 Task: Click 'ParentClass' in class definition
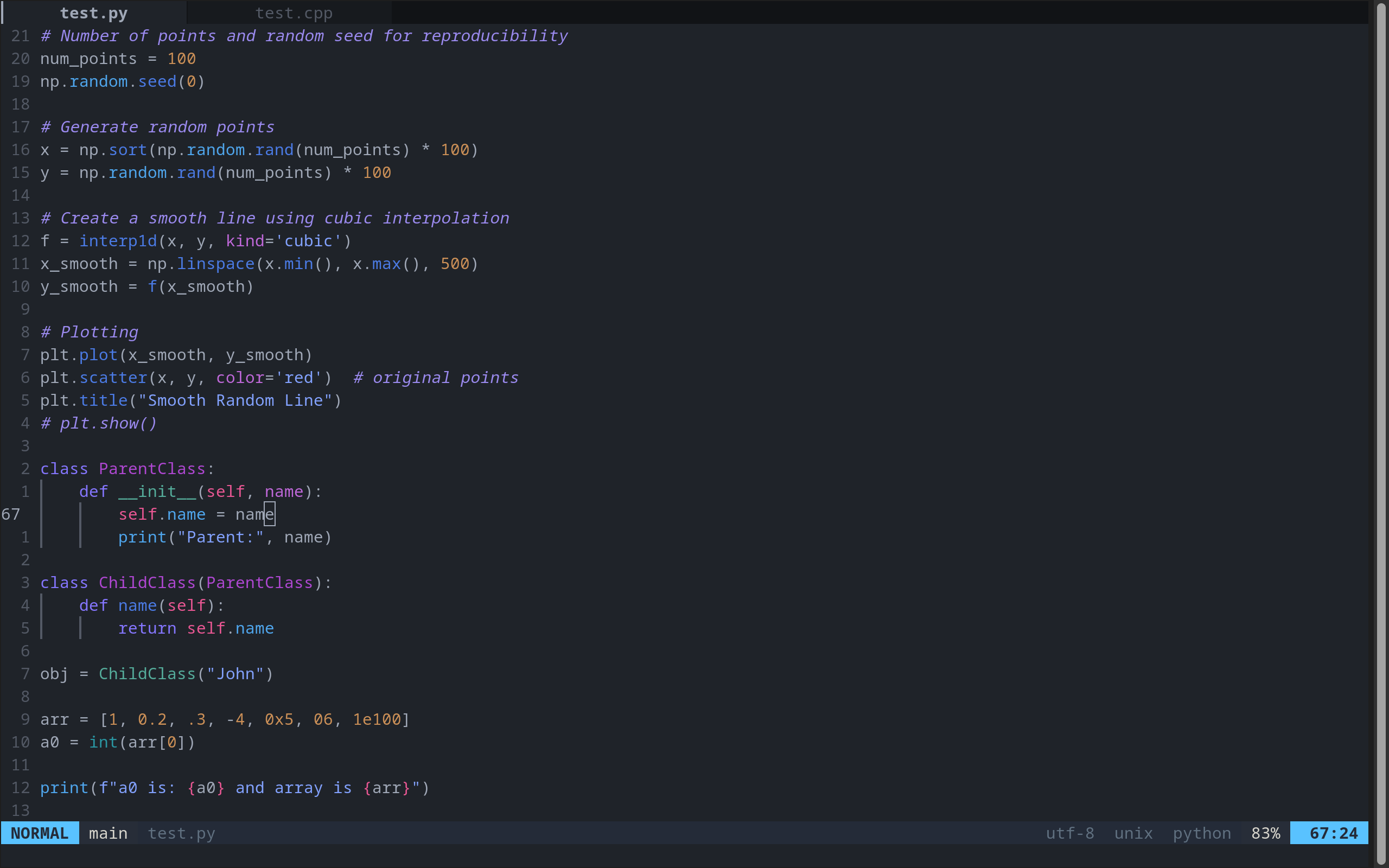[x=152, y=469]
